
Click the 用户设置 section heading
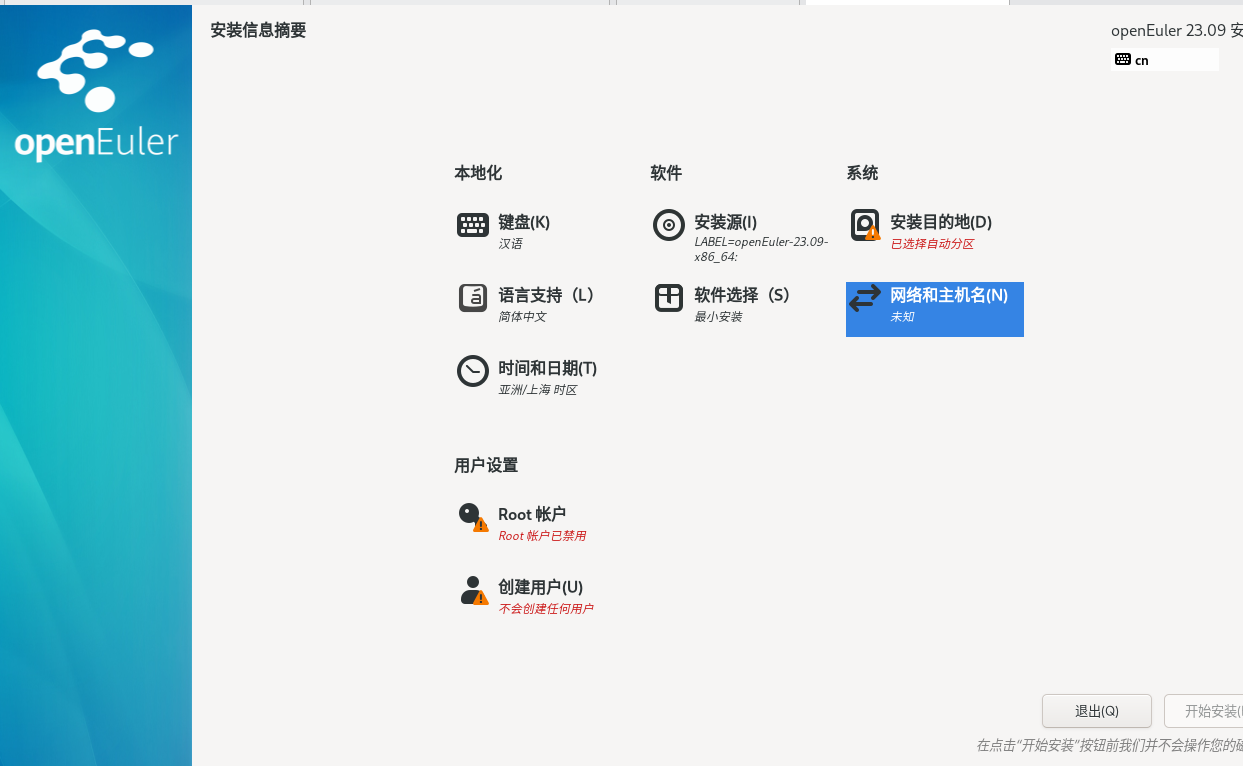pos(486,465)
